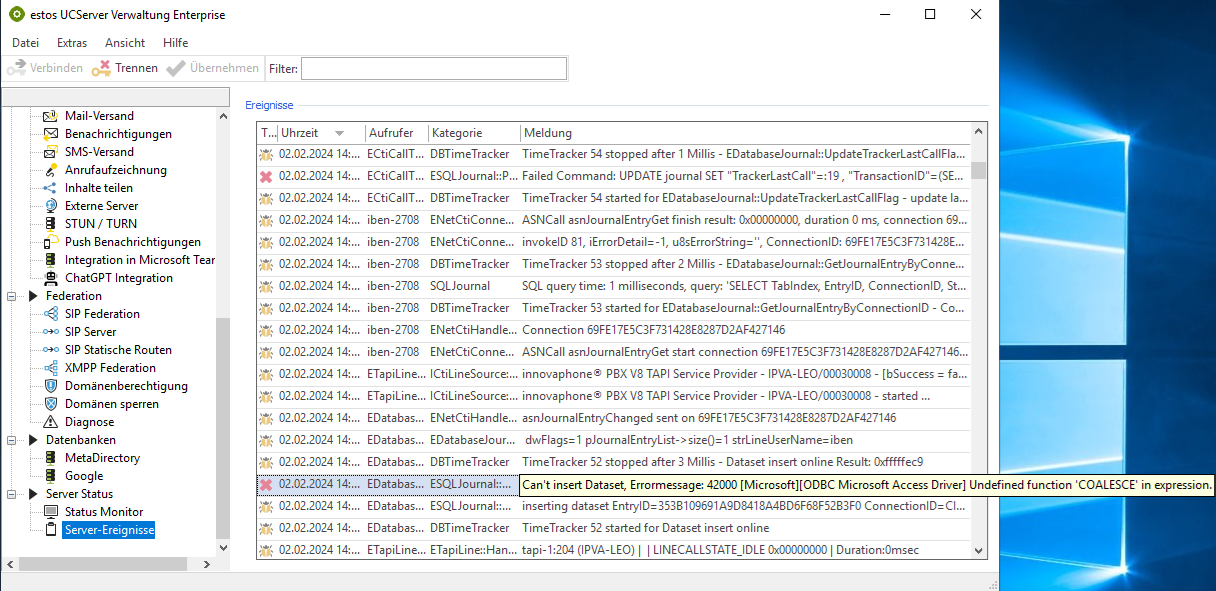Select ChatGPT Integration in the tree
This screenshot has width=1216, height=591.
118,278
